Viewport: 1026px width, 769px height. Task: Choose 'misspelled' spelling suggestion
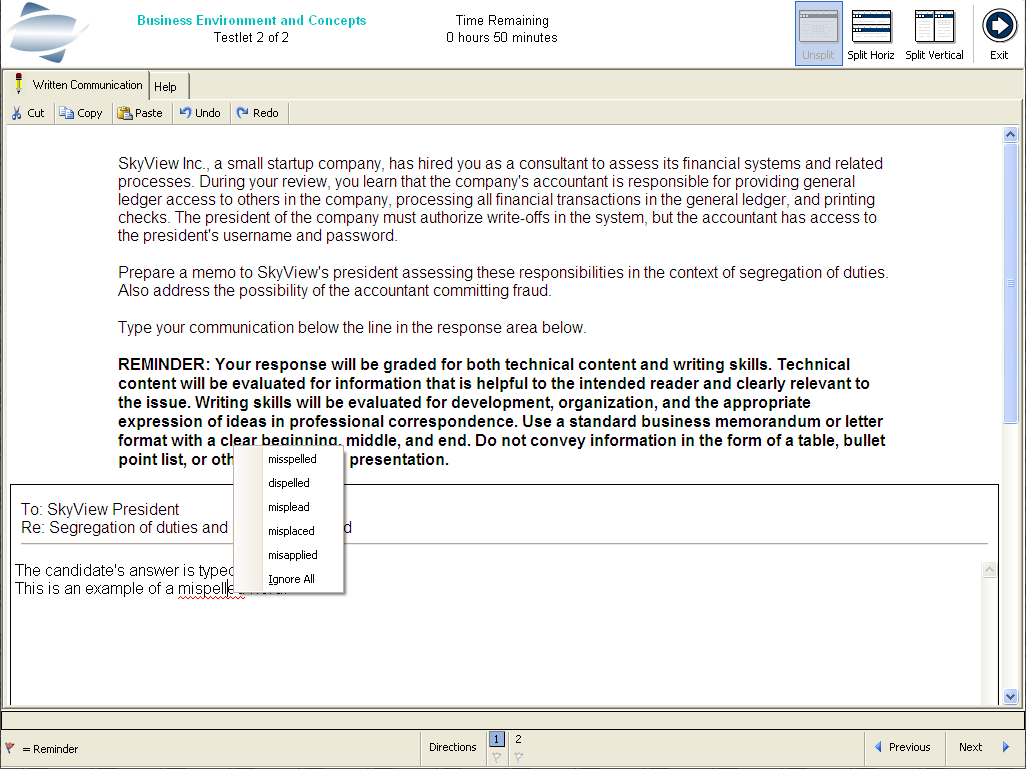pyautogui.click(x=292, y=459)
